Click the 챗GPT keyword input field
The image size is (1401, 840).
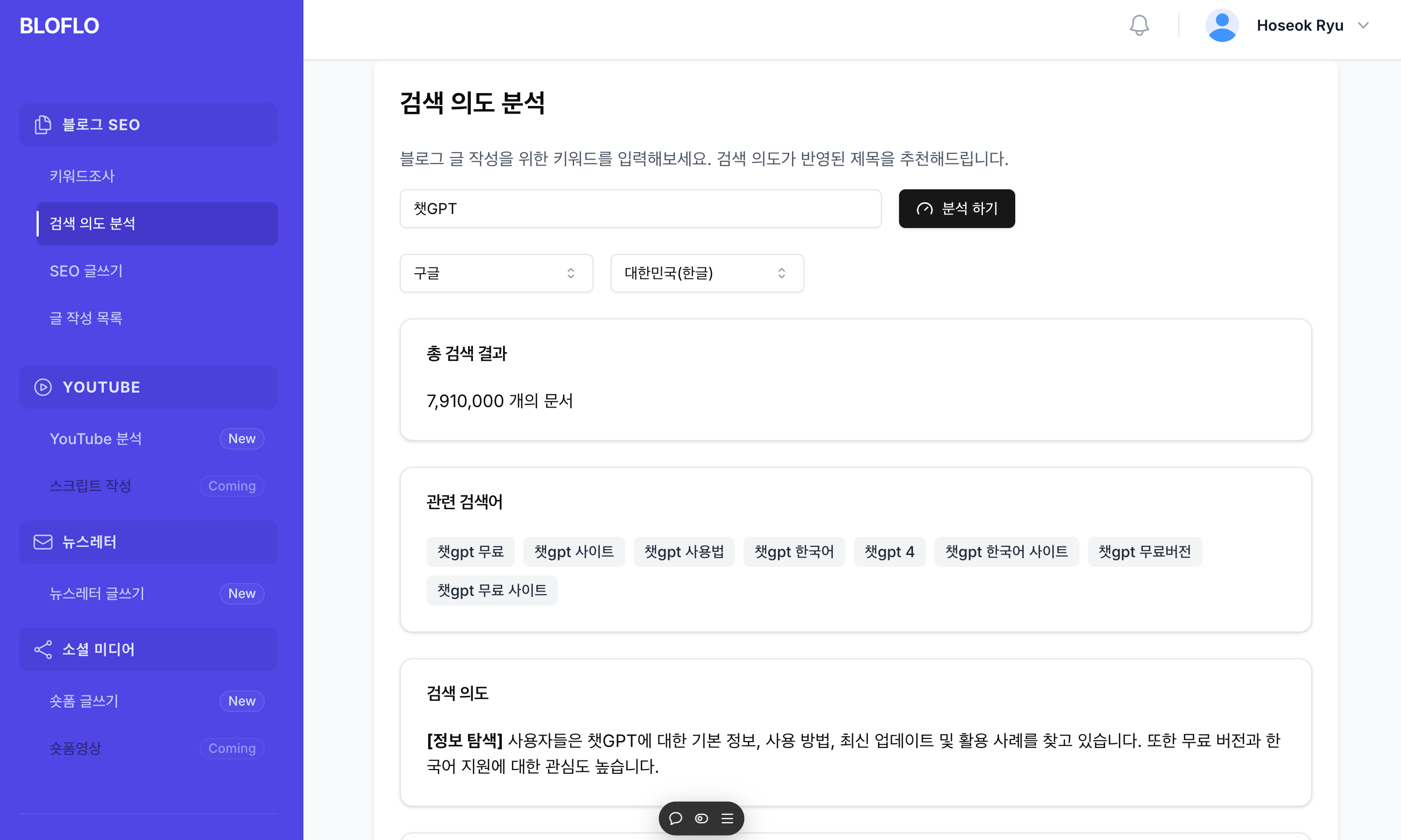pyautogui.click(x=640, y=208)
